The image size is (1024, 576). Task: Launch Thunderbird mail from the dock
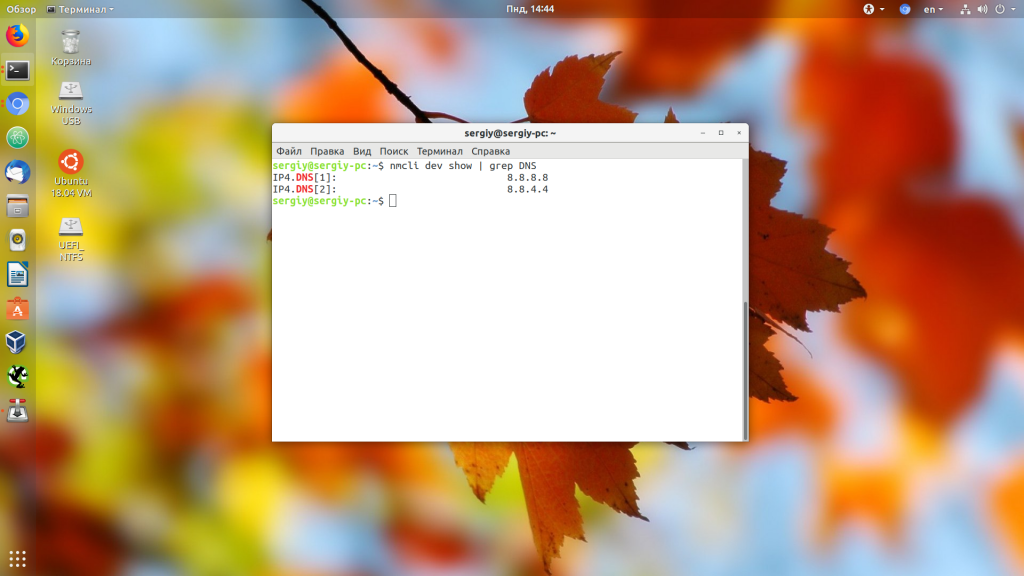coord(17,172)
